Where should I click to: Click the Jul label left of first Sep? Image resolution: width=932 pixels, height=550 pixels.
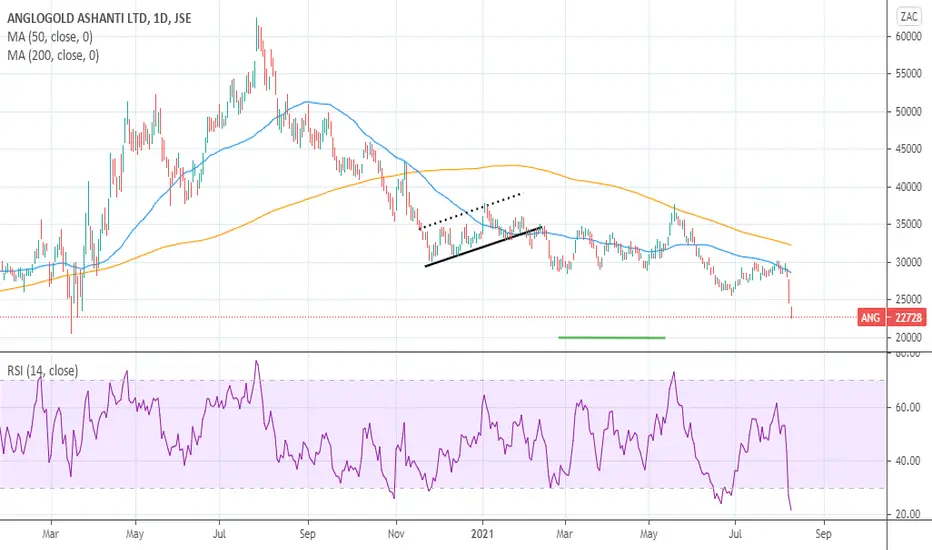coord(219,534)
